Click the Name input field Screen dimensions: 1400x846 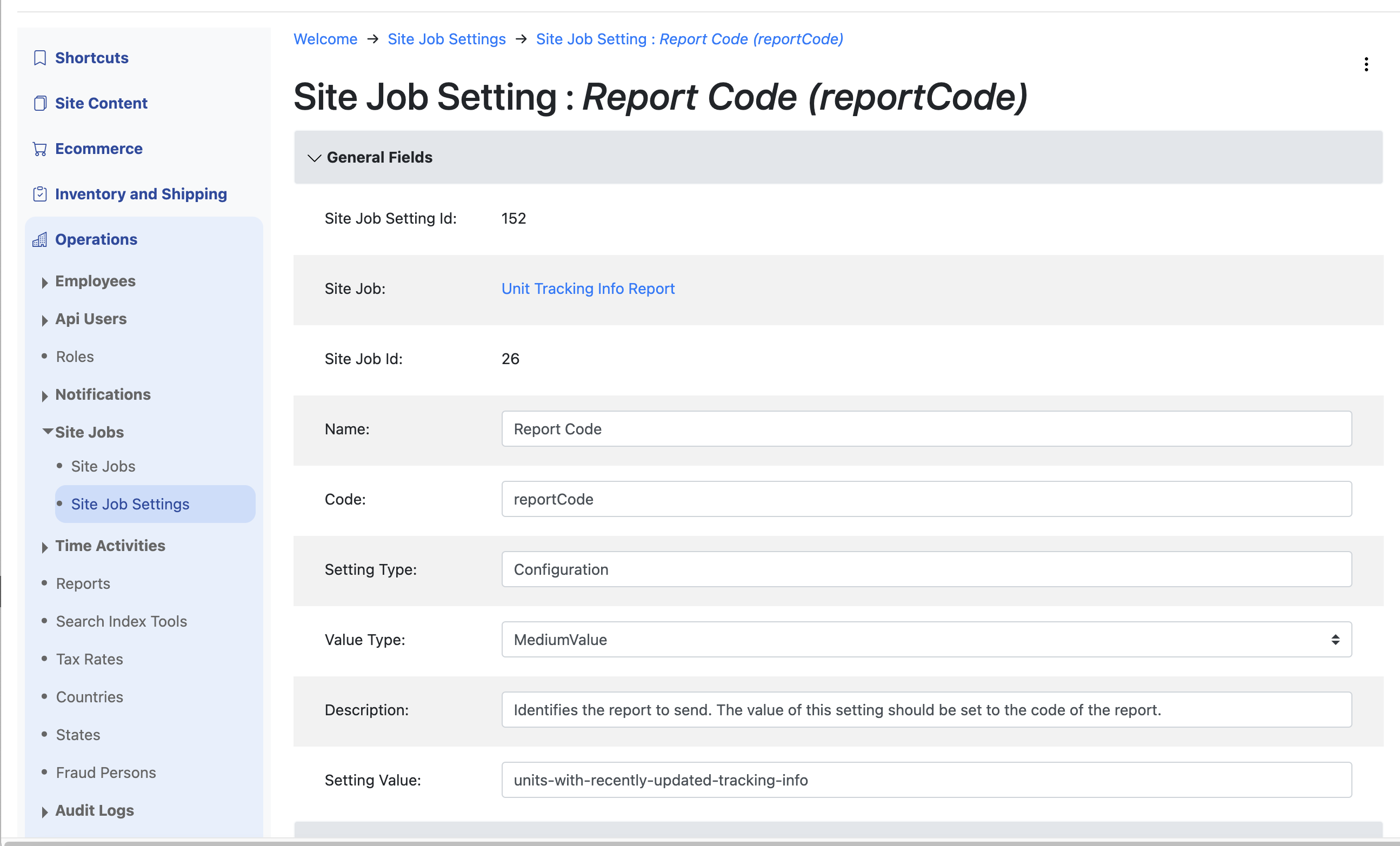pos(926,429)
